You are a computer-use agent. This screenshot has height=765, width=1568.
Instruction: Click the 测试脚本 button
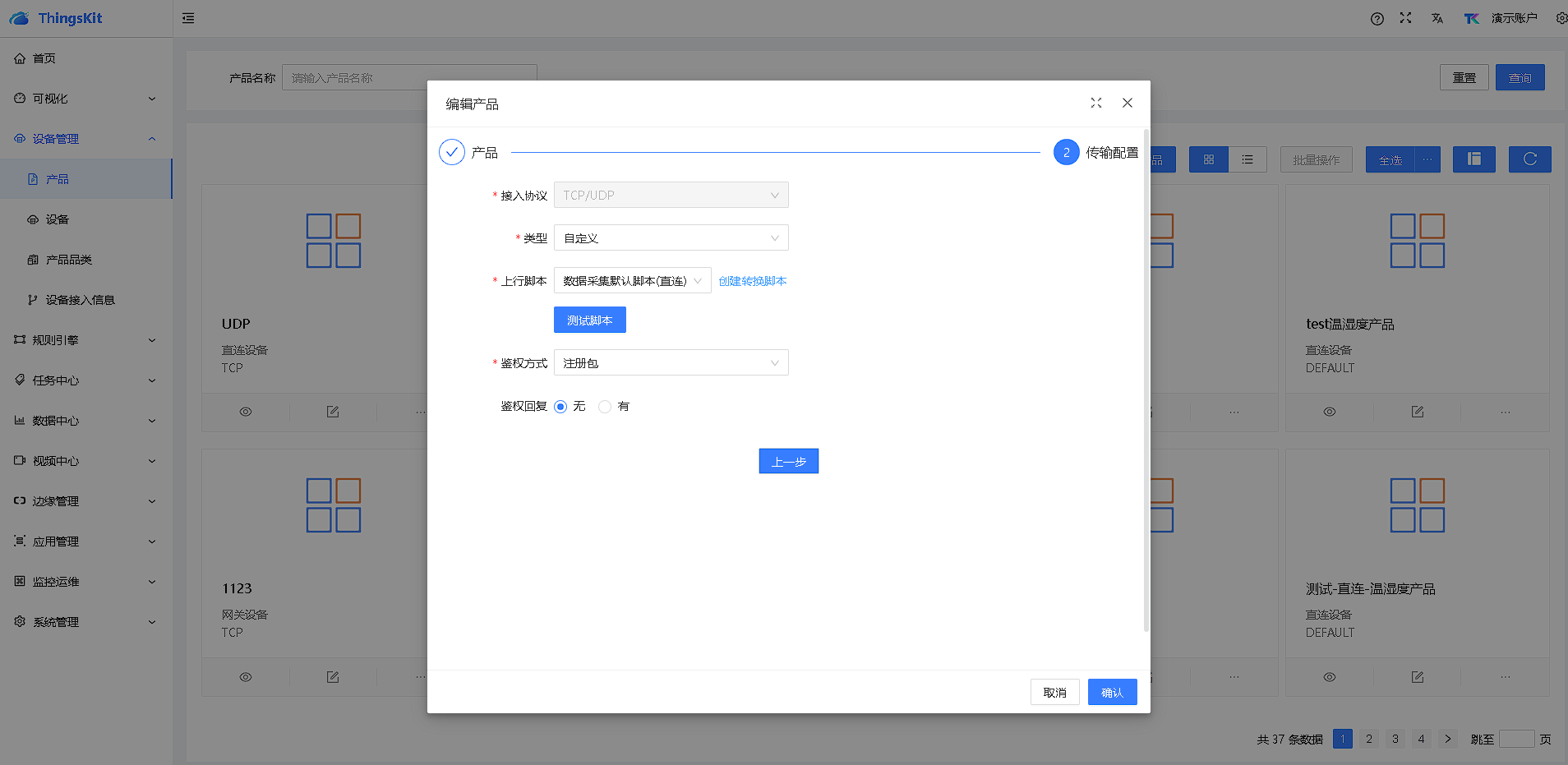589,320
